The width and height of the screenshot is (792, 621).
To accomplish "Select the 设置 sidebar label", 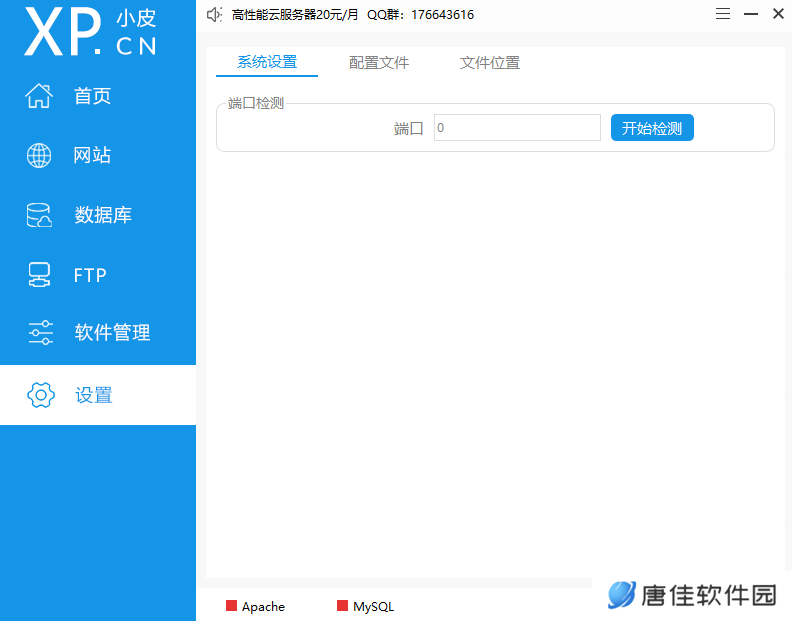I will [x=93, y=395].
